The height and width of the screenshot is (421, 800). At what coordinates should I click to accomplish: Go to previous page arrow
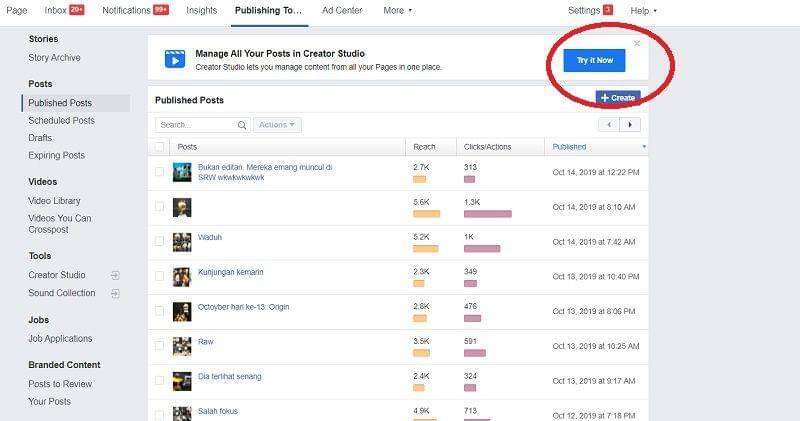609,125
